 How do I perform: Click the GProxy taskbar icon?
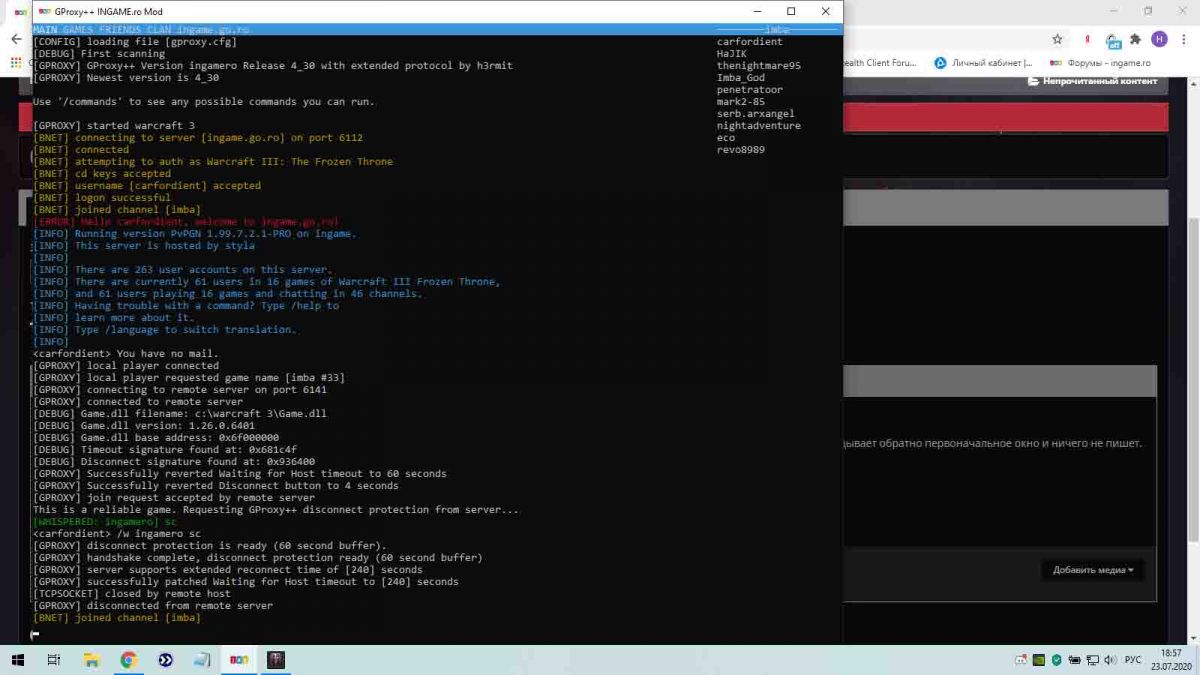[x=239, y=660]
